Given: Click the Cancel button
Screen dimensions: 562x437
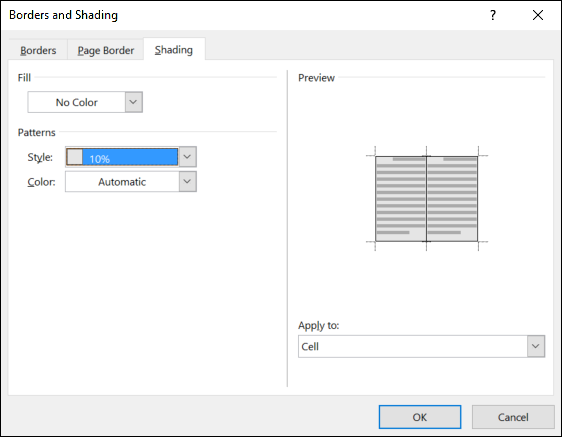Looking at the screenshot, I should (x=513, y=417).
